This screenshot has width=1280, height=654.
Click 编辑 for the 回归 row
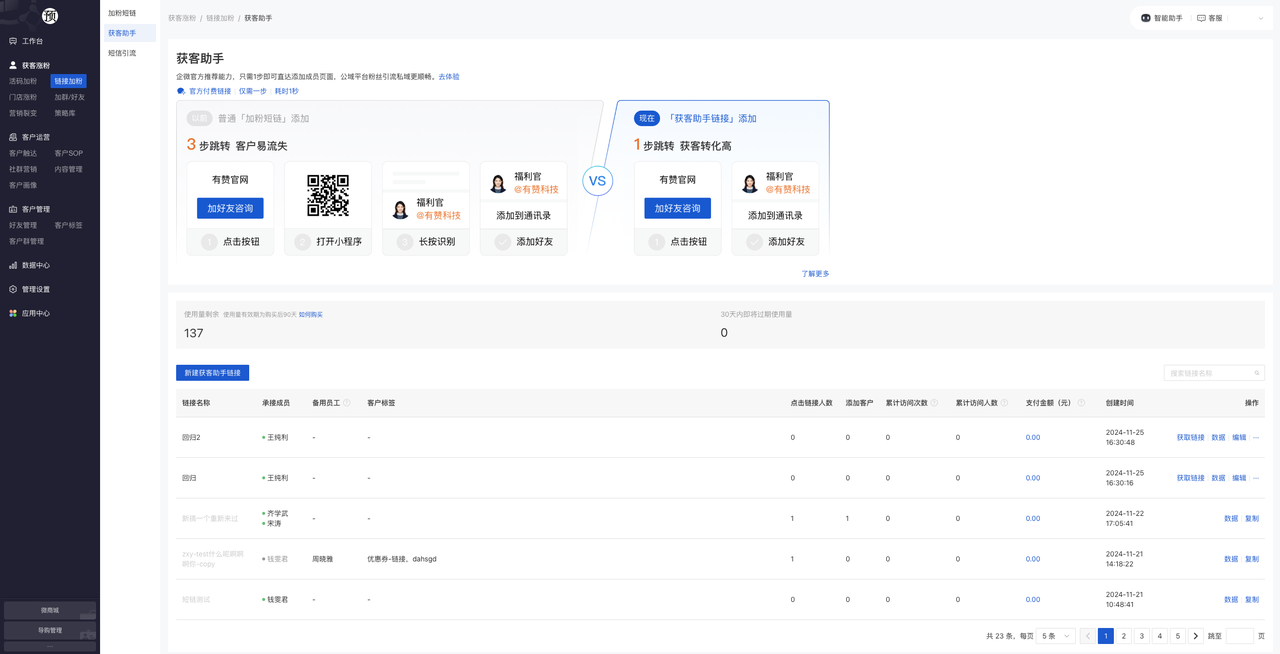(x=1239, y=478)
